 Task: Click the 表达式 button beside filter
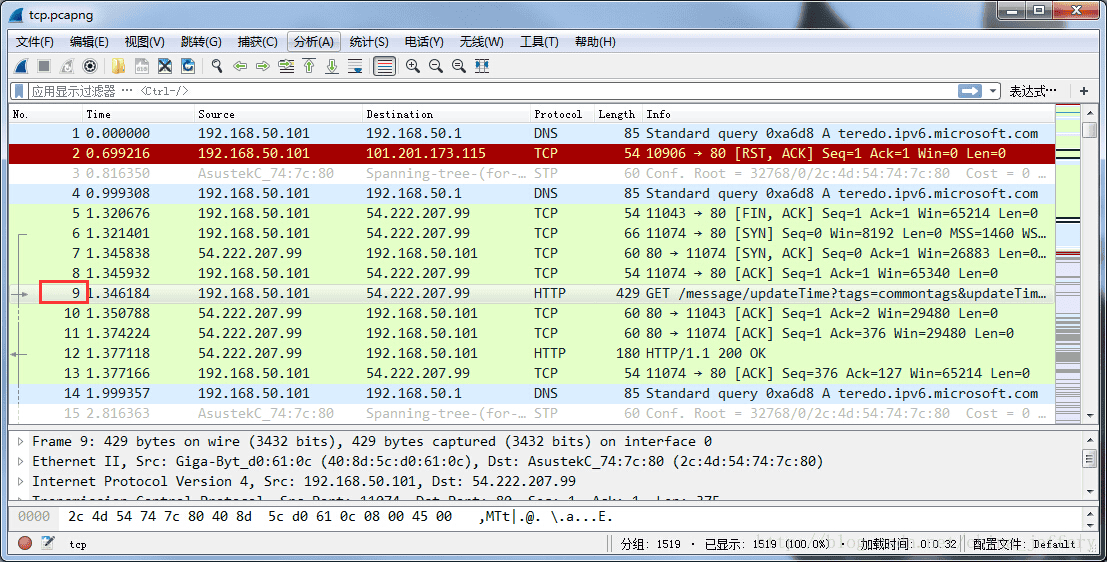[x=1032, y=91]
